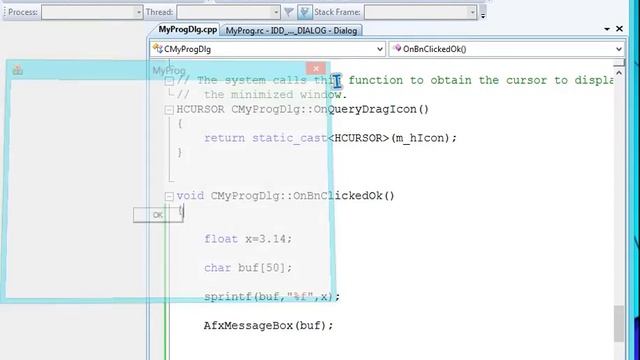Collapse the OnQueryDragIcon function block
Screen dimensions: 640x360
click(x=169, y=109)
